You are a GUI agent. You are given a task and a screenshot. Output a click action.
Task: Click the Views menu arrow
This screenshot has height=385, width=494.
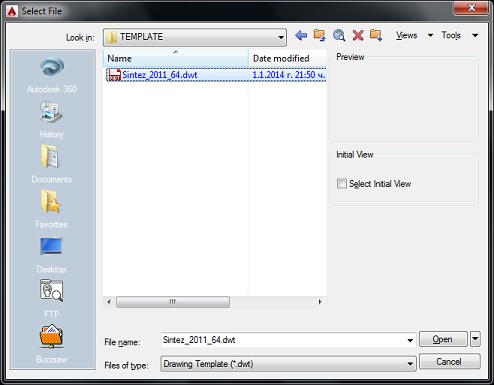pyautogui.click(x=430, y=35)
